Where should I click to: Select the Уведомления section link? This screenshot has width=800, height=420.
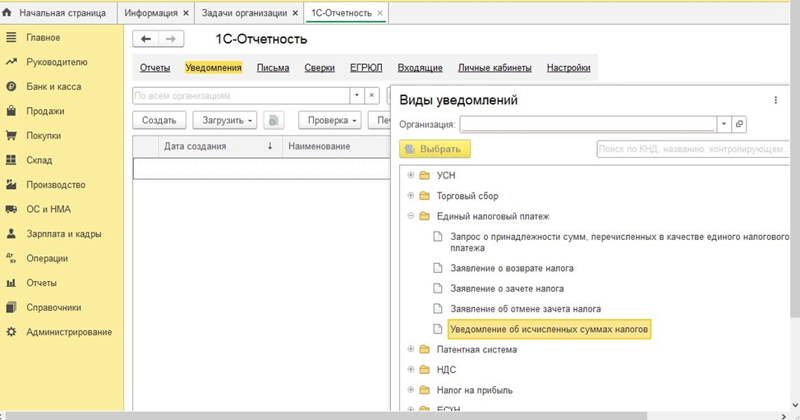(x=213, y=67)
